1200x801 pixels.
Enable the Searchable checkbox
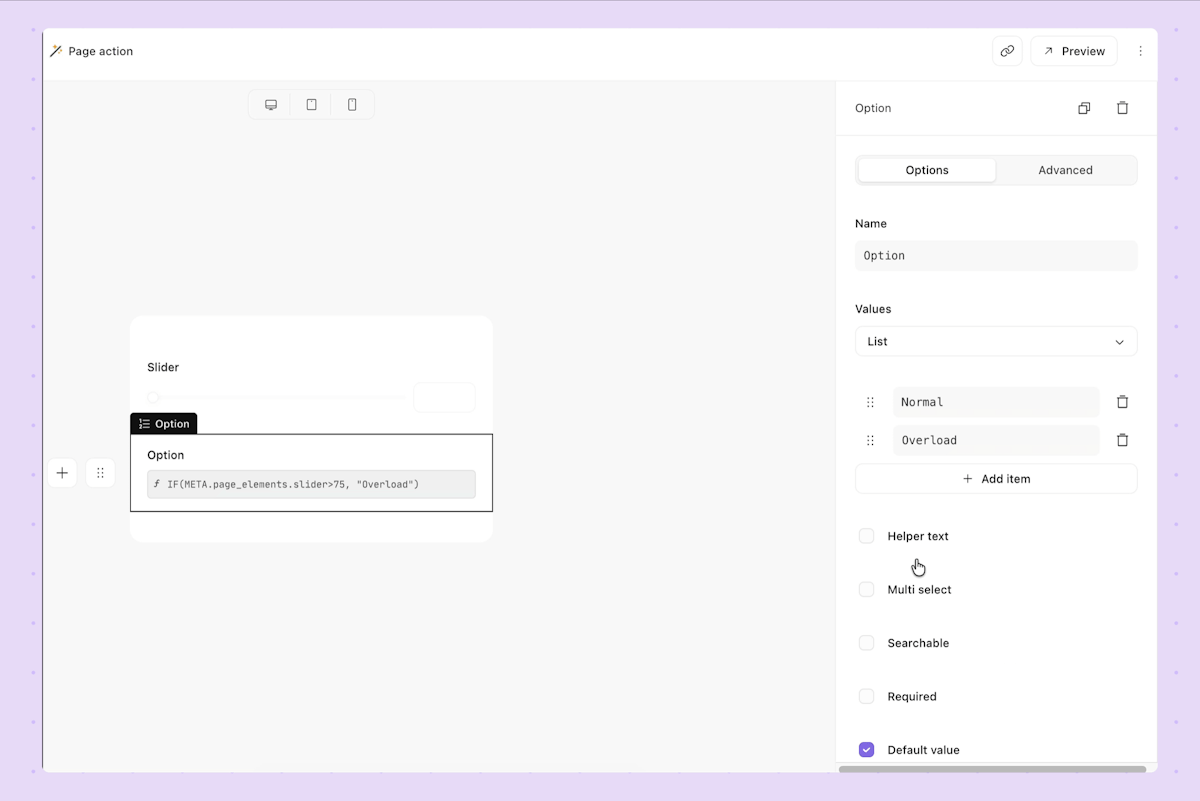(x=867, y=643)
